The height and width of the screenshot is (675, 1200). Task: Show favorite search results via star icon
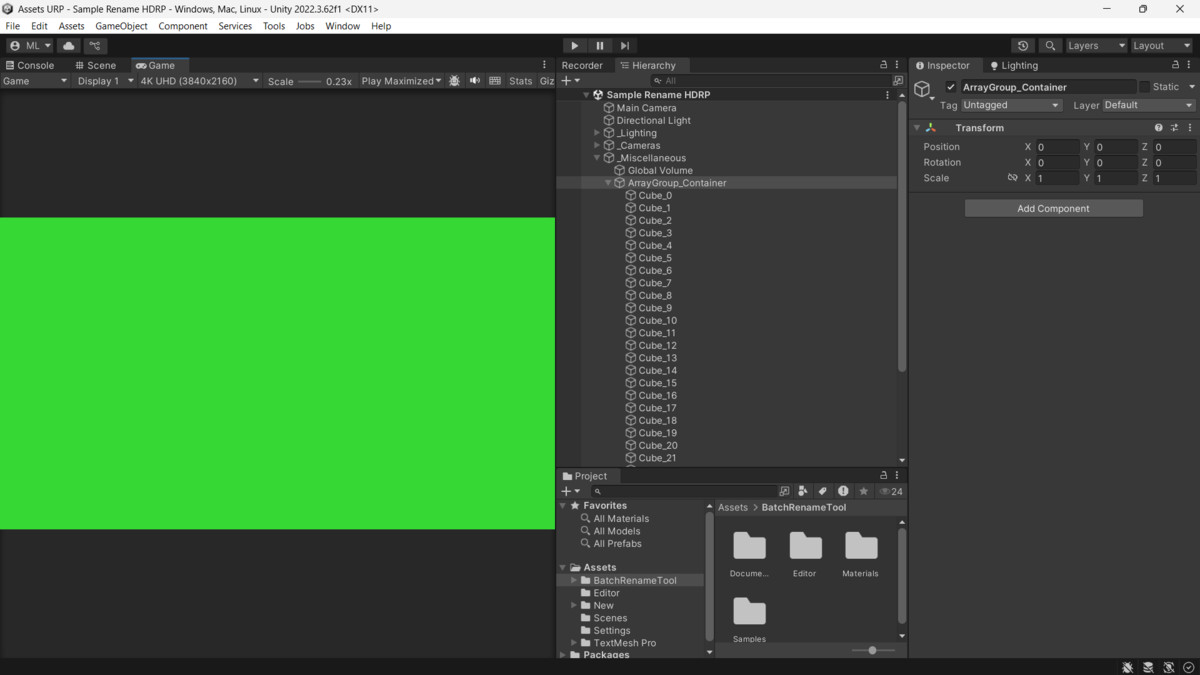(865, 491)
